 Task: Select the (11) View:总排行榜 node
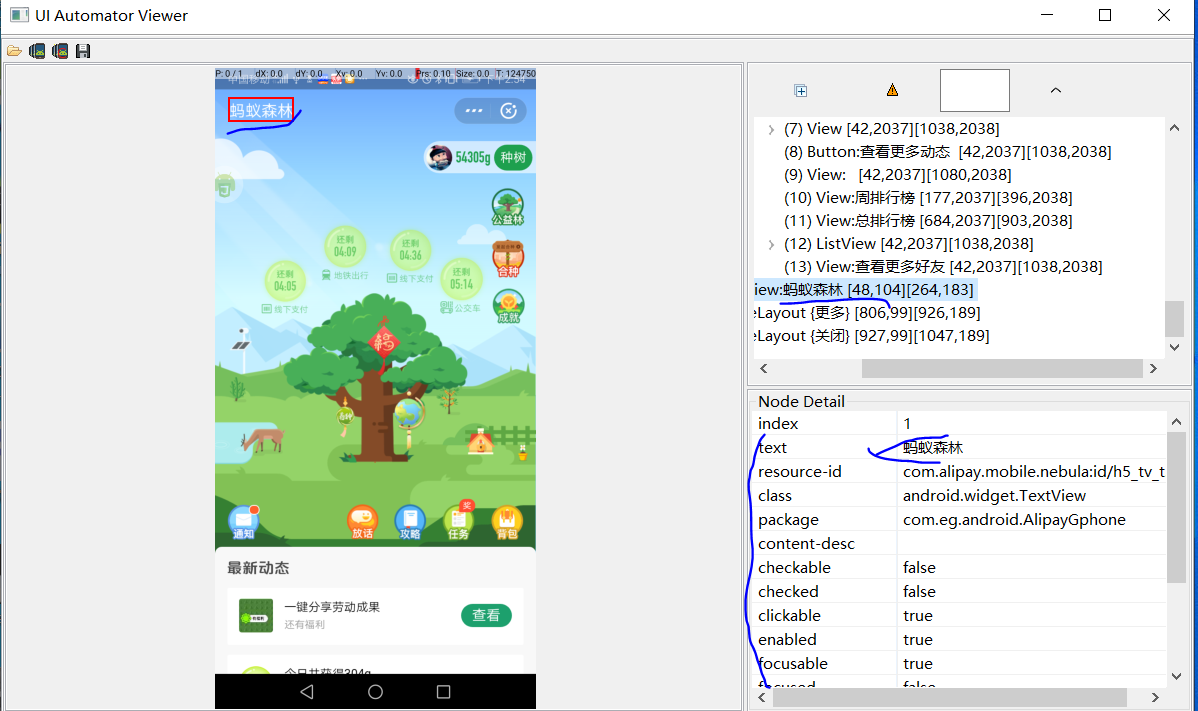928,221
